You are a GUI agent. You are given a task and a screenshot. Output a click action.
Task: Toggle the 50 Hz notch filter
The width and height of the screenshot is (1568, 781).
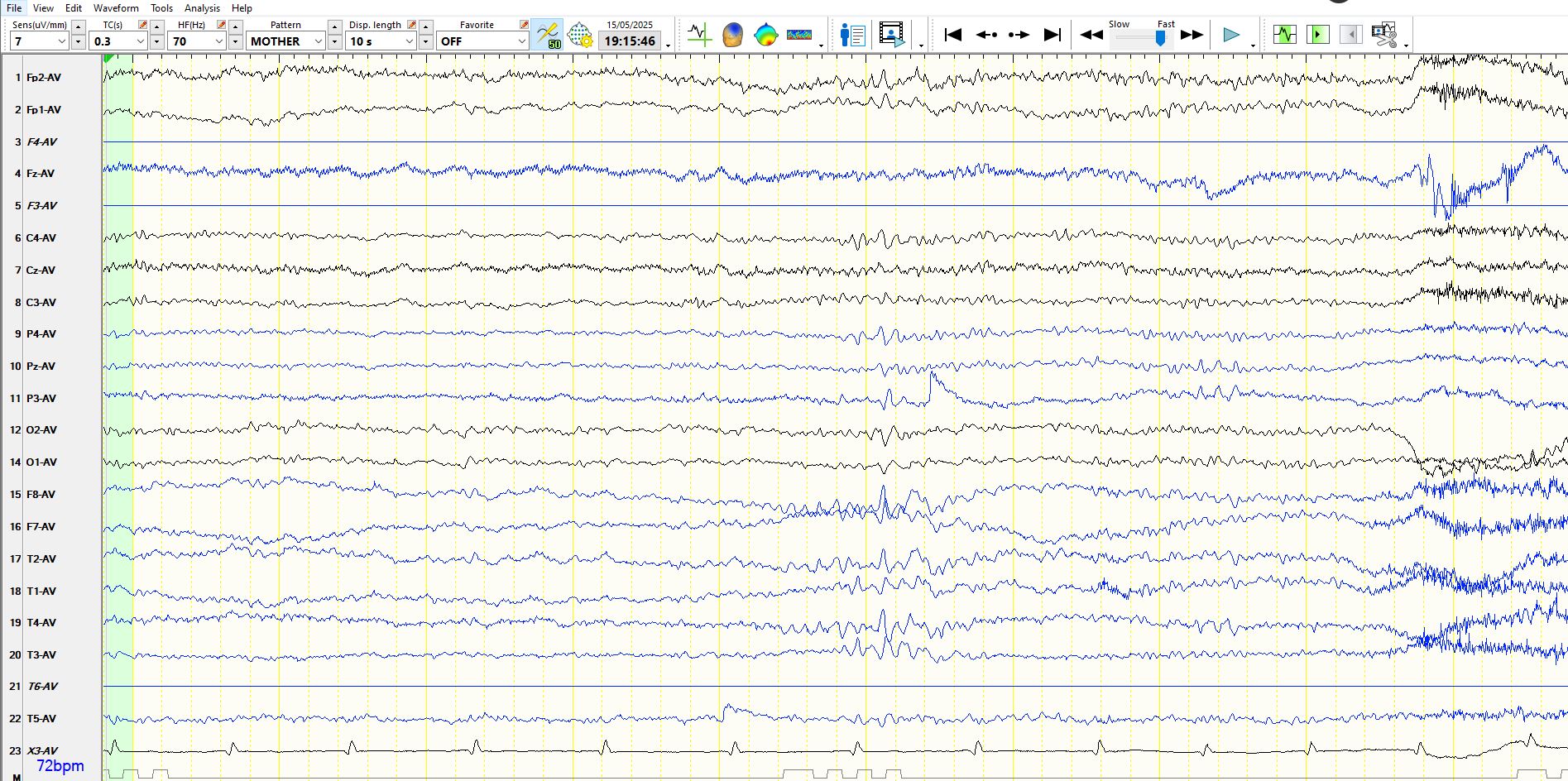coord(547,36)
